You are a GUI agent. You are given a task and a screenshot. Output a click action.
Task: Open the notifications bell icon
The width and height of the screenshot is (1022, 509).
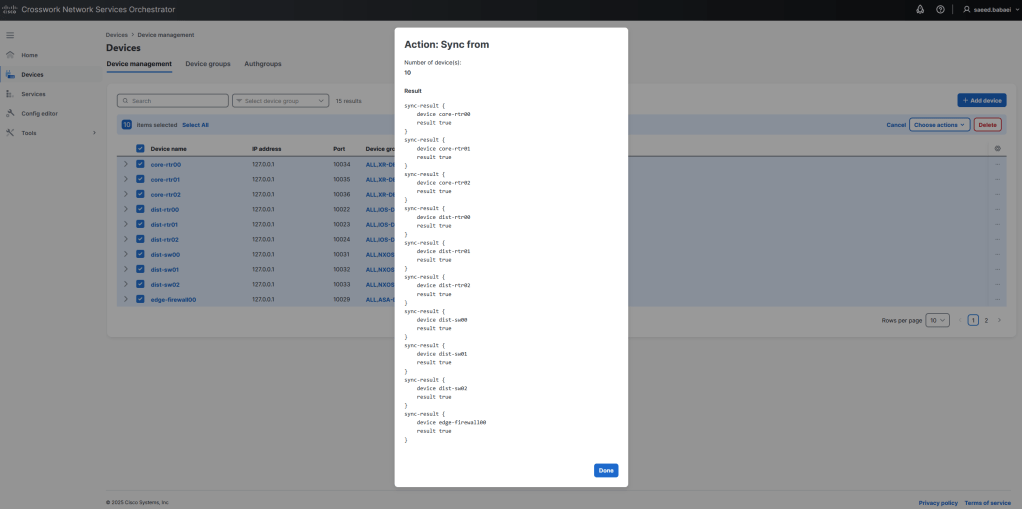(920, 9)
